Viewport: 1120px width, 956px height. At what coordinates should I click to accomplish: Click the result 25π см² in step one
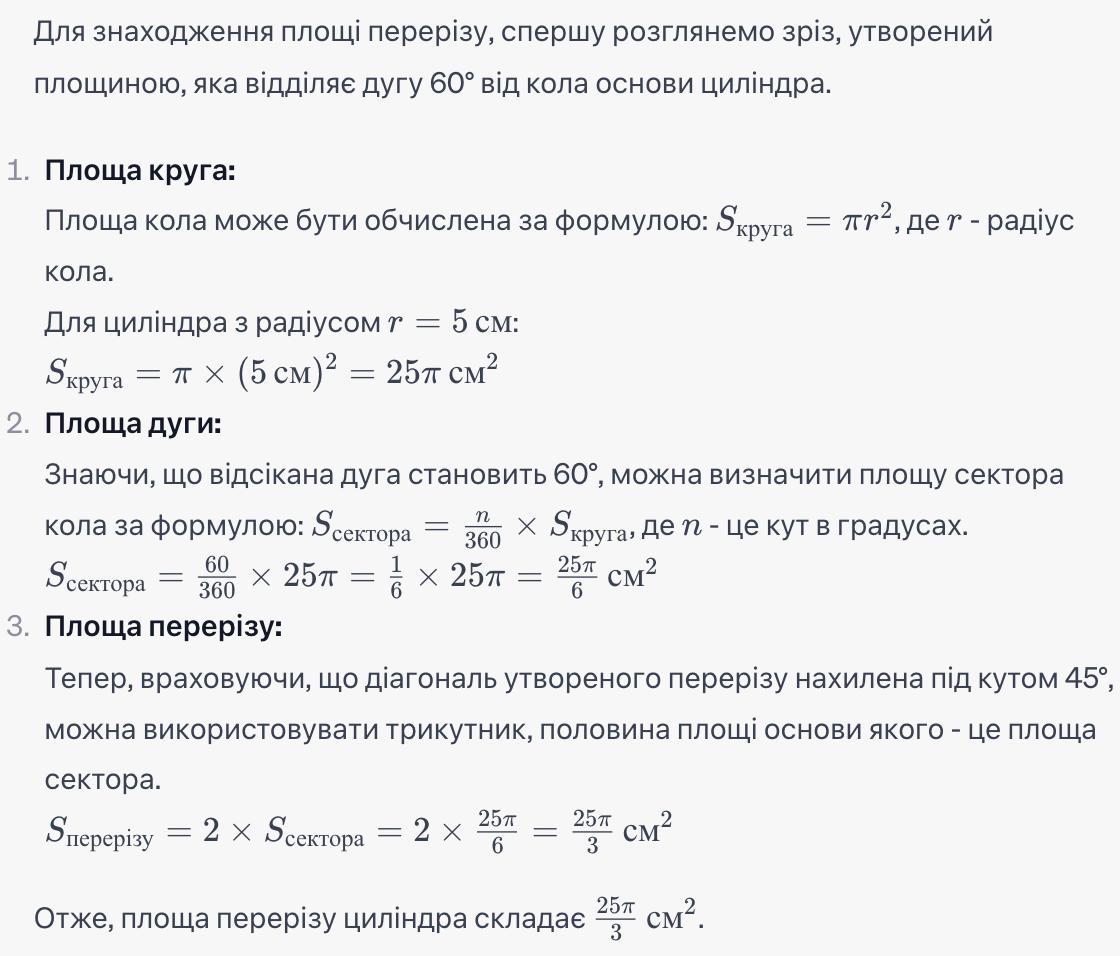pos(442,372)
